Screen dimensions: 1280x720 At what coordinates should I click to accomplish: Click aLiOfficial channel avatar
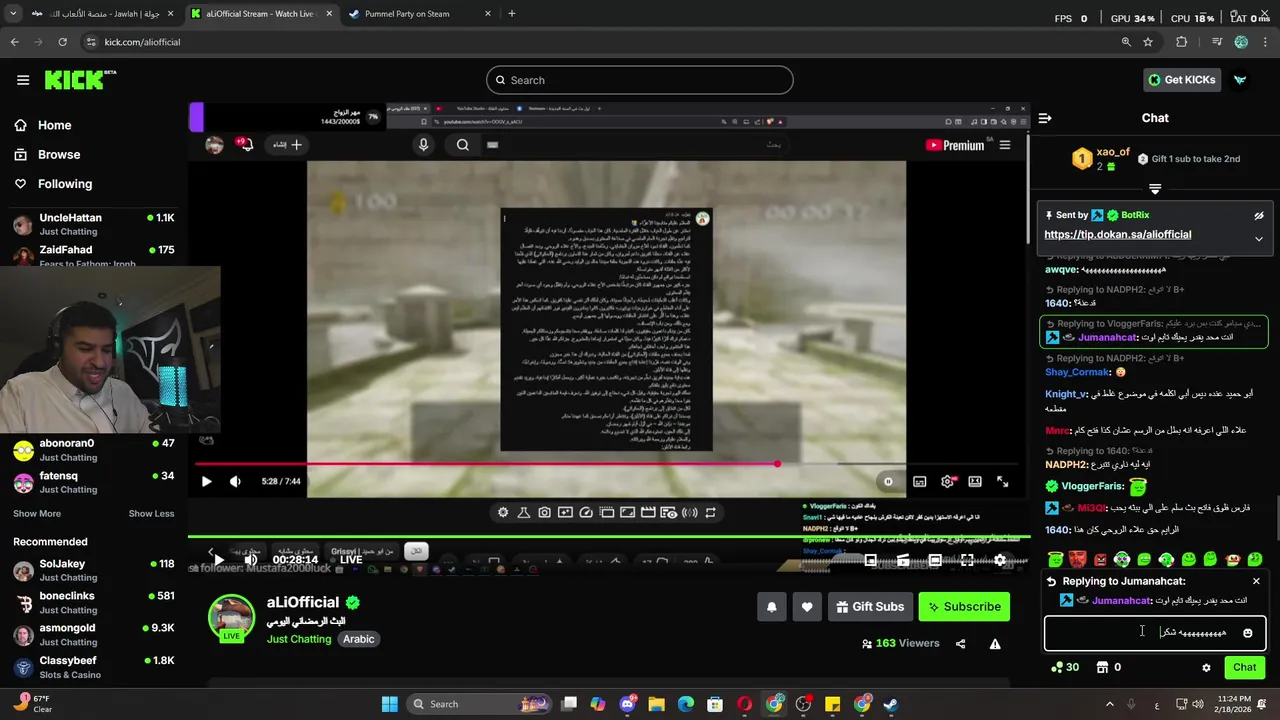pyautogui.click(x=231, y=617)
